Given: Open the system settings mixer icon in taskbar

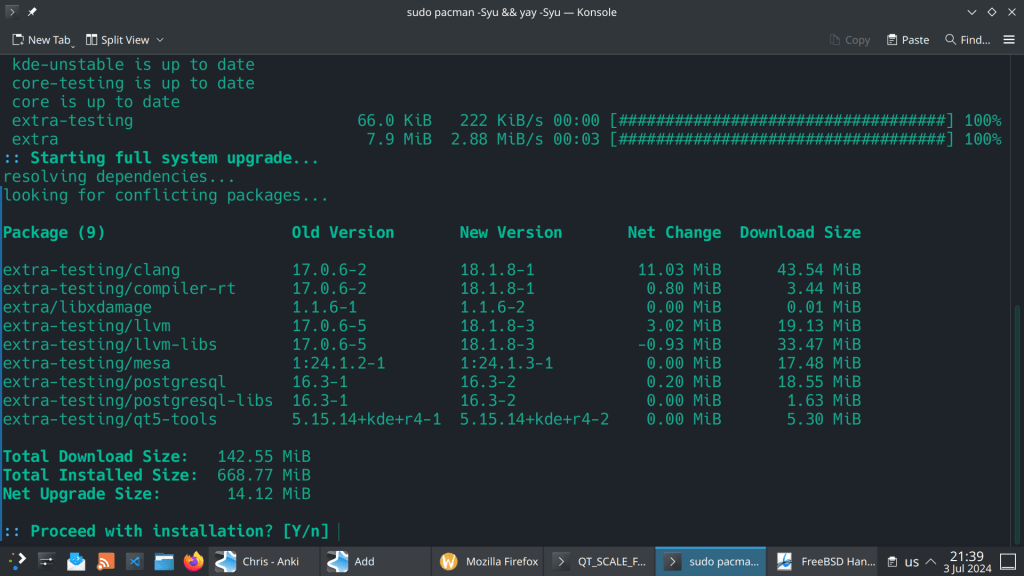Looking at the screenshot, I should 47,561.
